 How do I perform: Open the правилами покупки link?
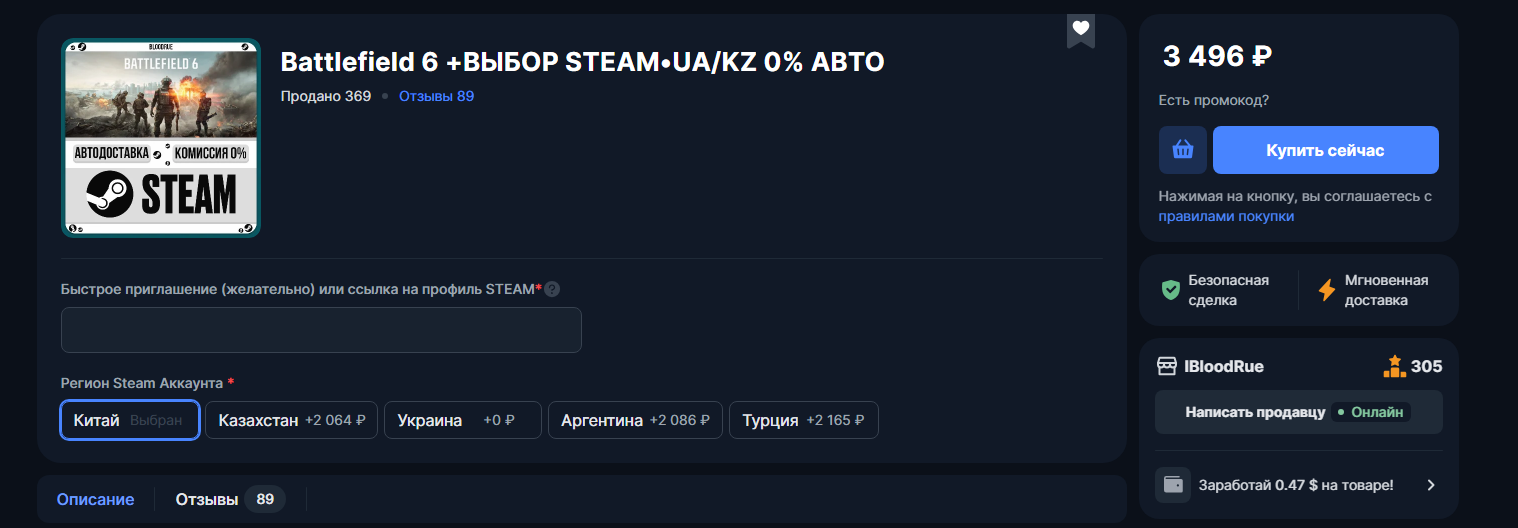tap(1226, 216)
